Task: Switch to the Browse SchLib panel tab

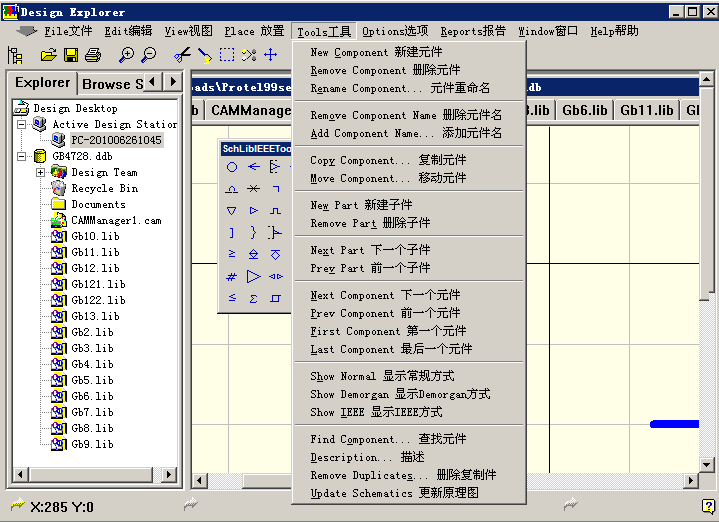Action: [x=118, y=83]
